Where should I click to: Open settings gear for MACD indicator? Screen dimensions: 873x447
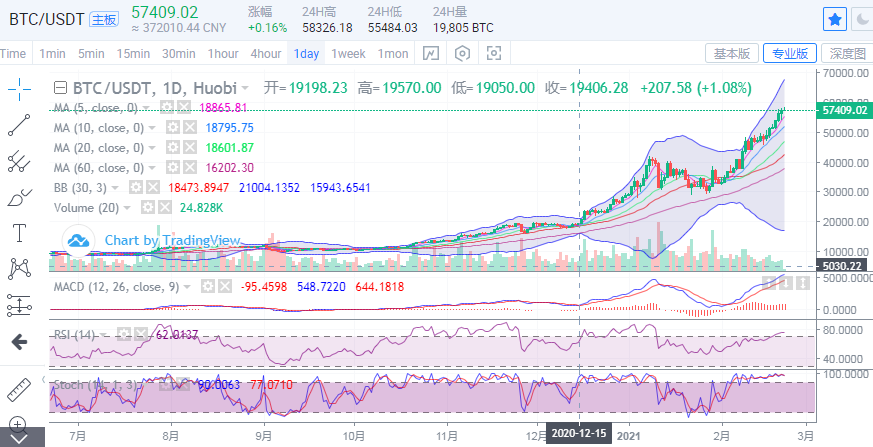pos(208,287)
